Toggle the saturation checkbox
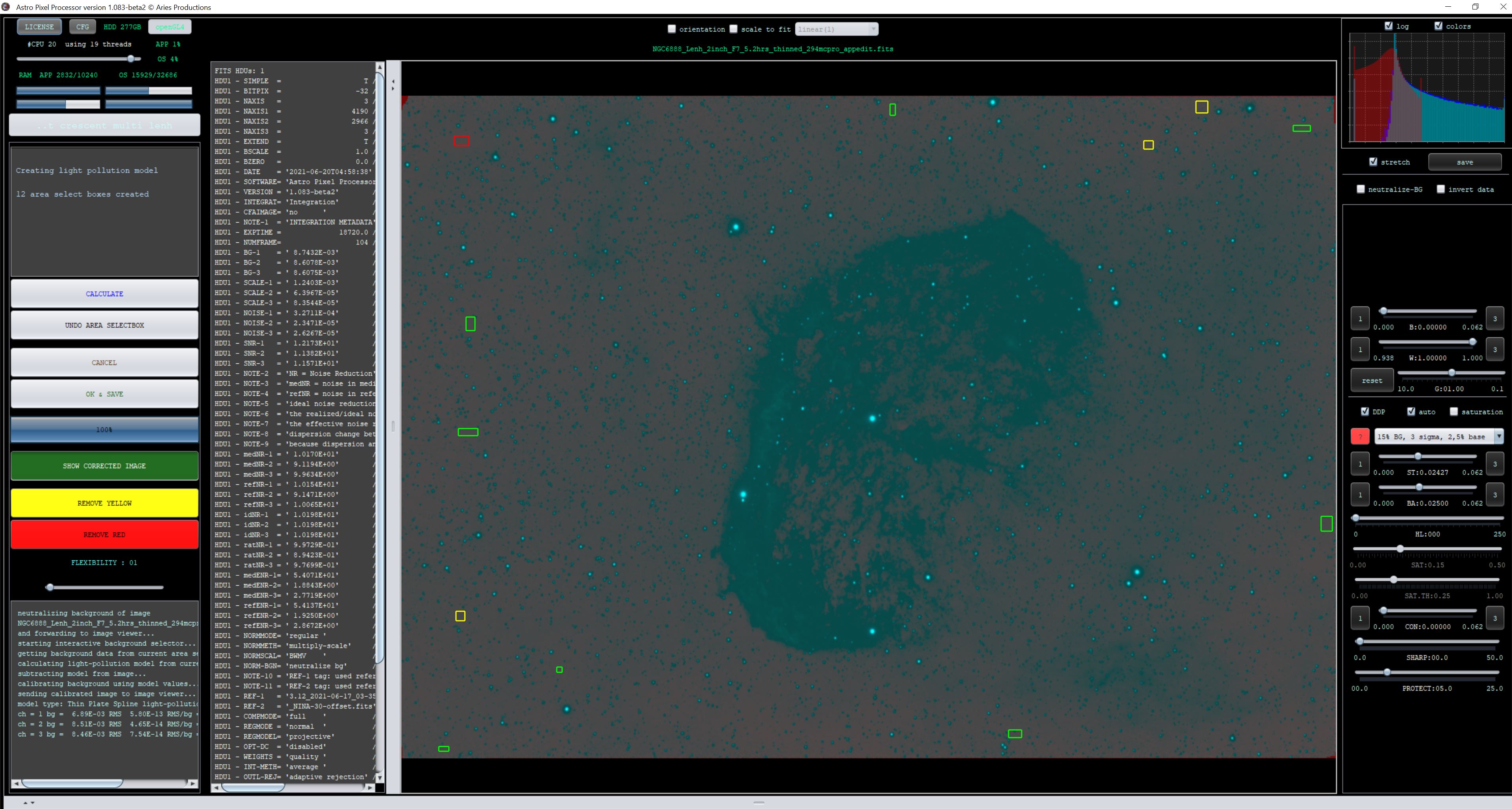 (x=1454, y=412)
